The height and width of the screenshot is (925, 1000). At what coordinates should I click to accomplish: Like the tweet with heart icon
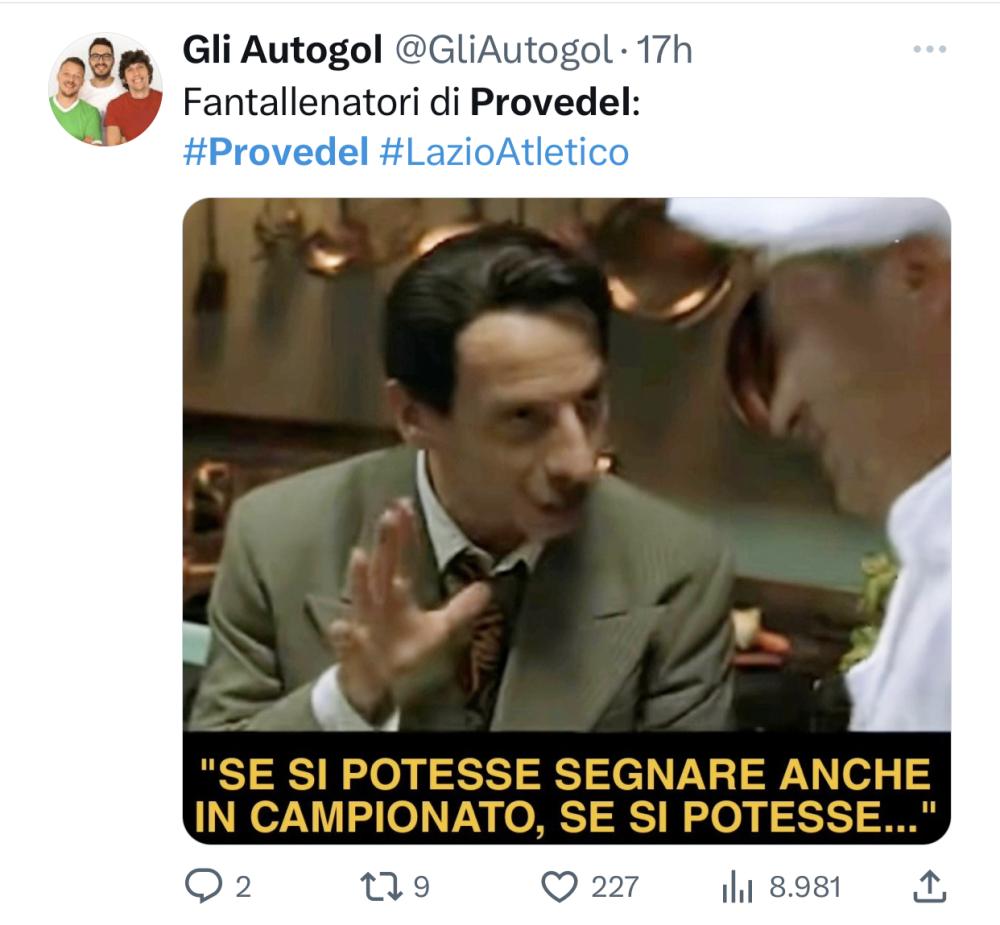coord(559,887)
